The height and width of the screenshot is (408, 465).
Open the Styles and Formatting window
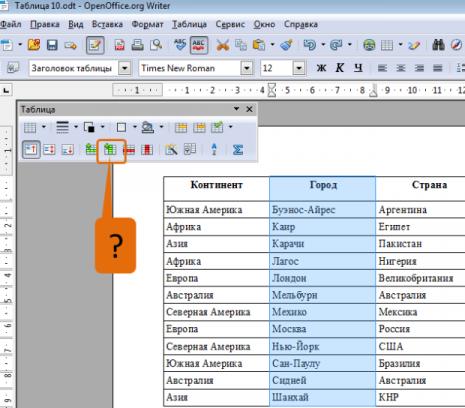pyautogui.click(x=13, y=68)
